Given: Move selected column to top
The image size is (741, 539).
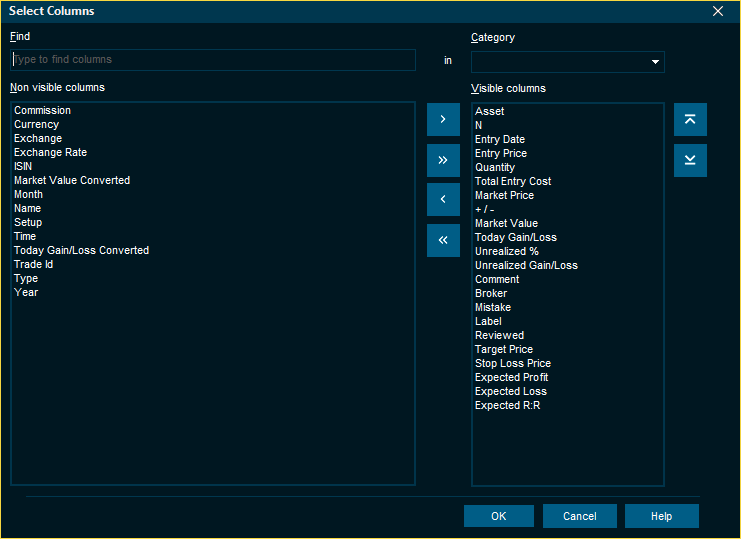Looking at the screenshot, I should coord(690,119).
